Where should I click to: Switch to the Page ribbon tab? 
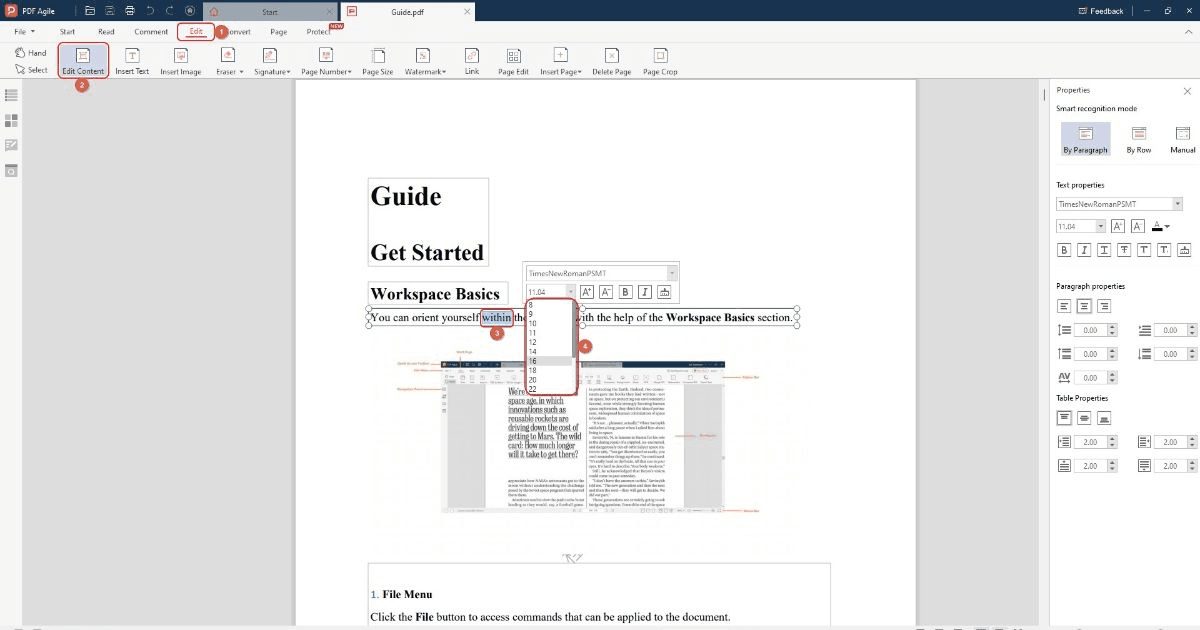click(278, 32)
